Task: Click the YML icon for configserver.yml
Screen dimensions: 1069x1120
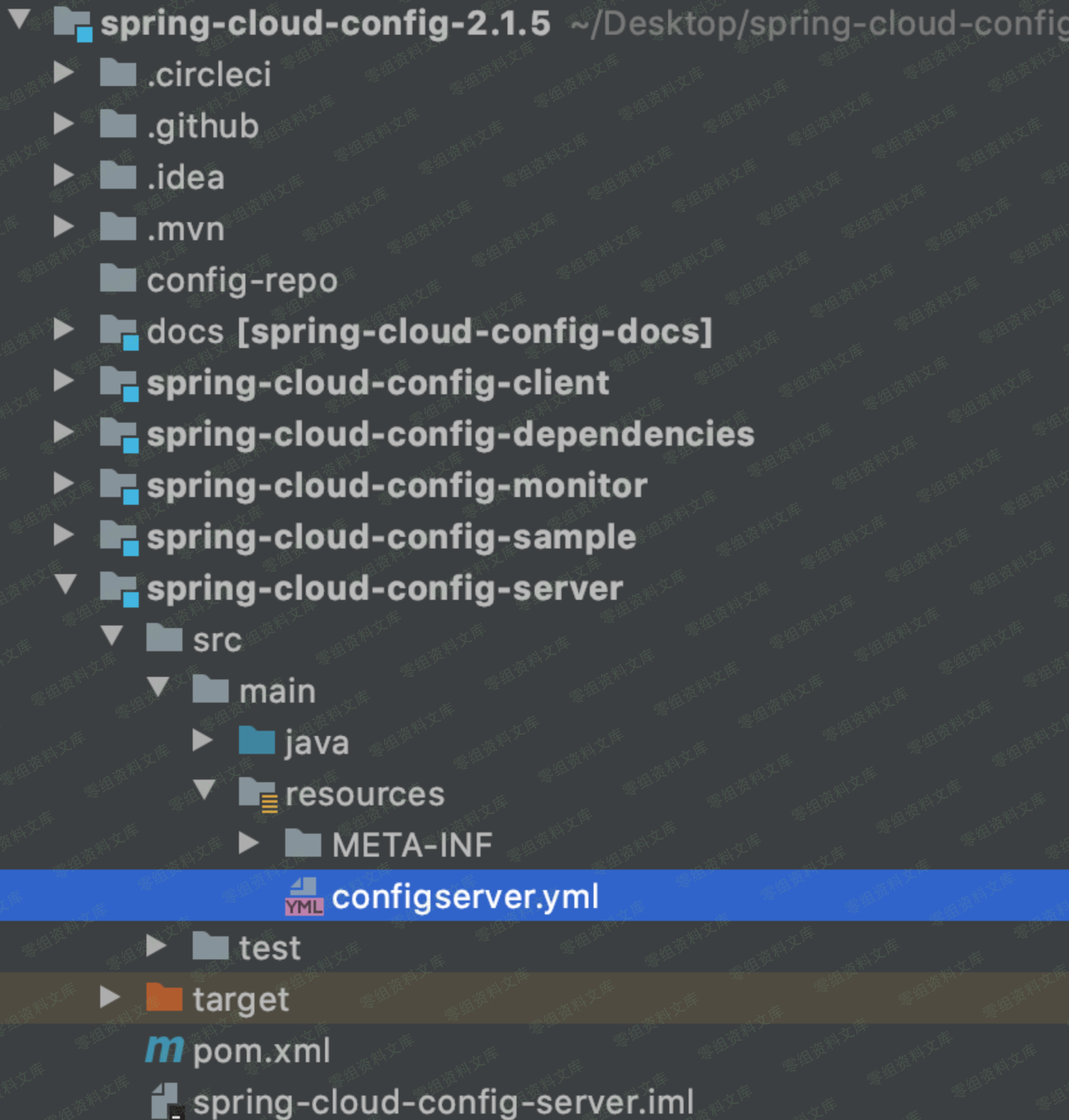Action: click(304, 897)
